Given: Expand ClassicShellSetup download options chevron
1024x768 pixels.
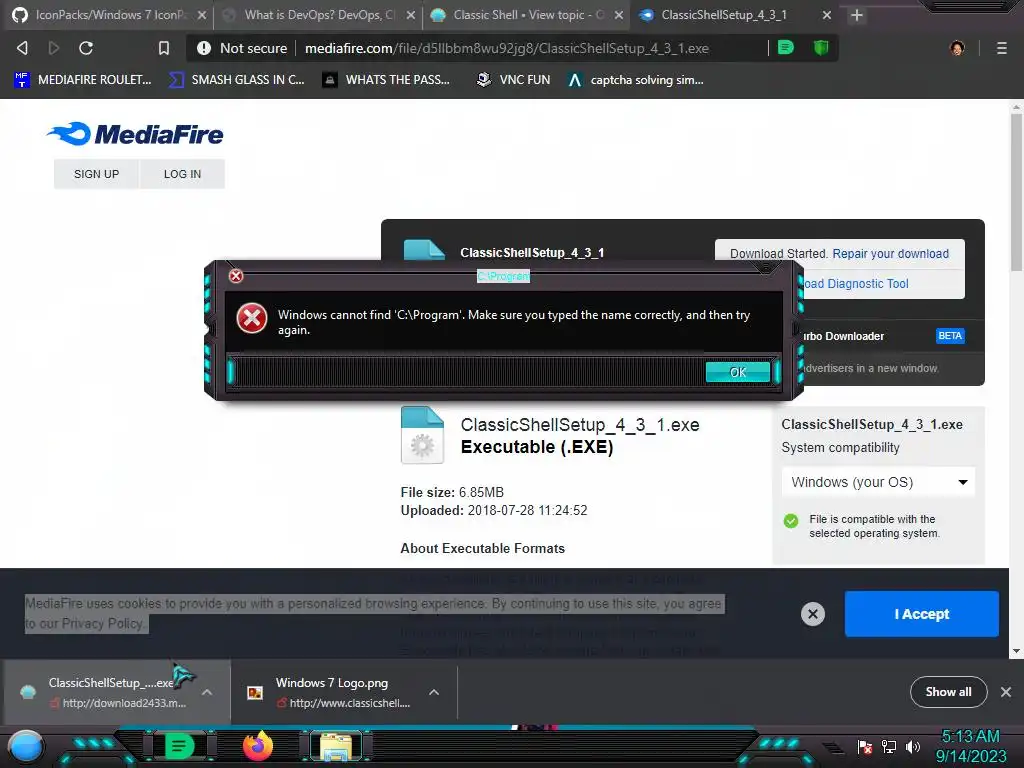Looking at the screenshot, I should pos(206,692).
